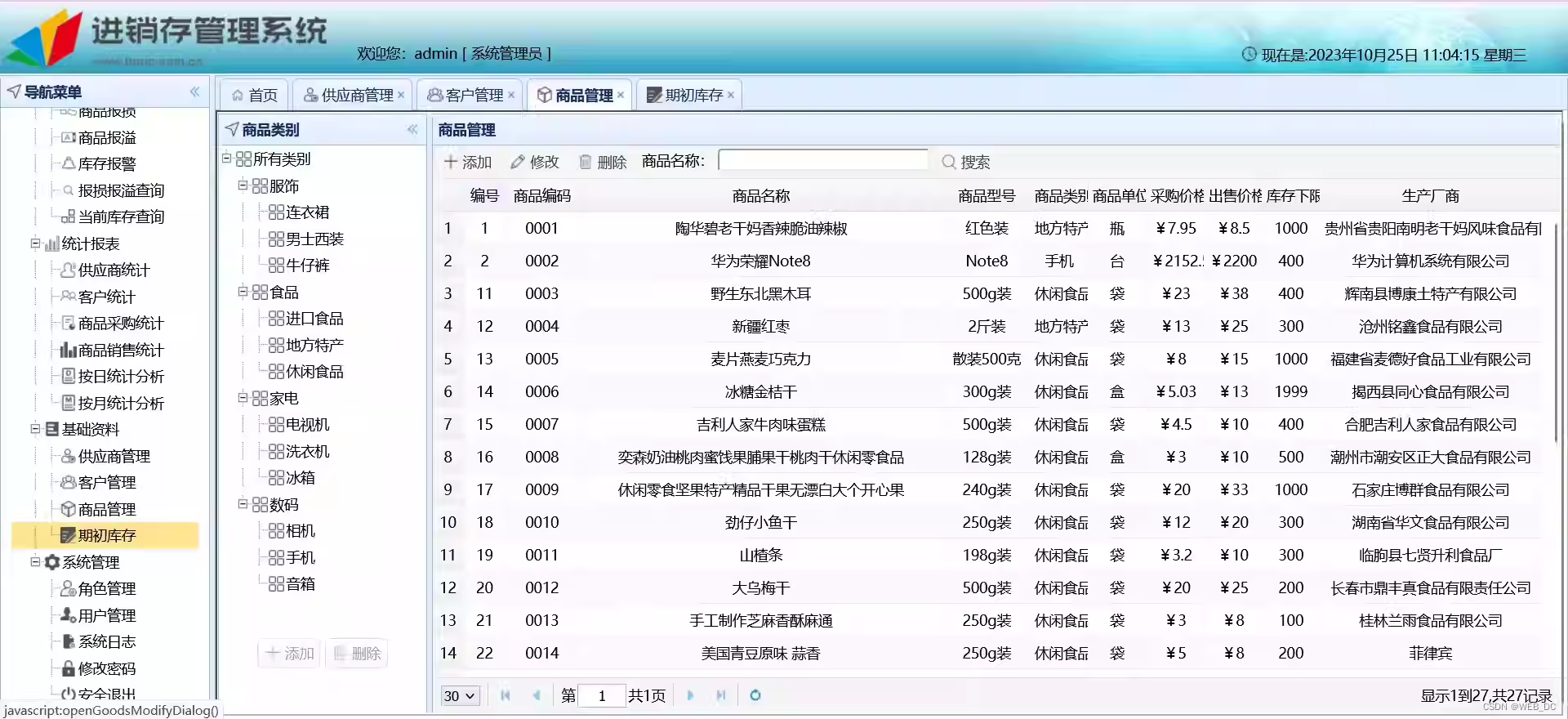Image resolution: width=1568 pixels, height=719 pixels.
Task: Open 商品采购统计 in navigation menu
Action: tap(121, 323)
